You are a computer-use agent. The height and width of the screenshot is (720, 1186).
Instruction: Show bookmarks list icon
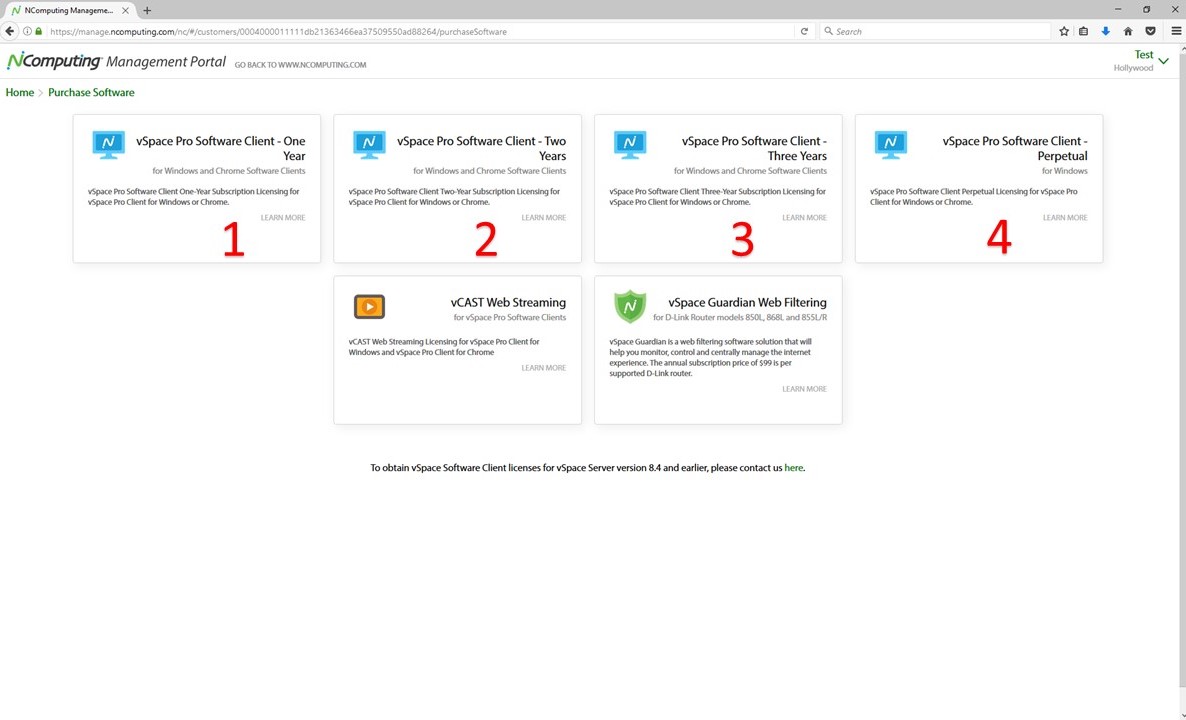(1083, 31)
